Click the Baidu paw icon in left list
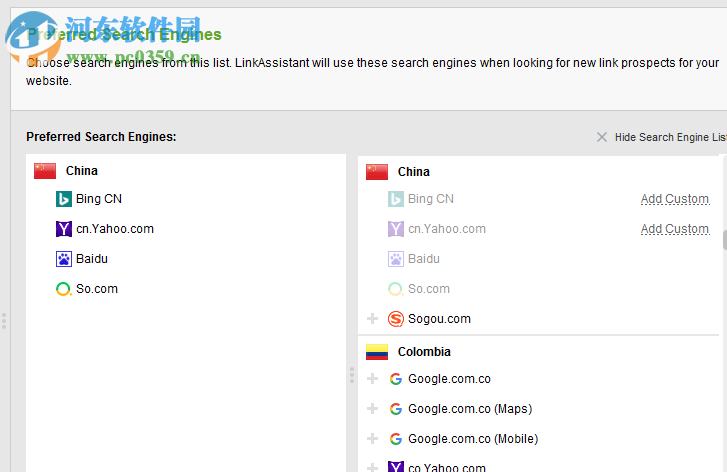Viewport: 727px width, 472px height. (64, 259)
